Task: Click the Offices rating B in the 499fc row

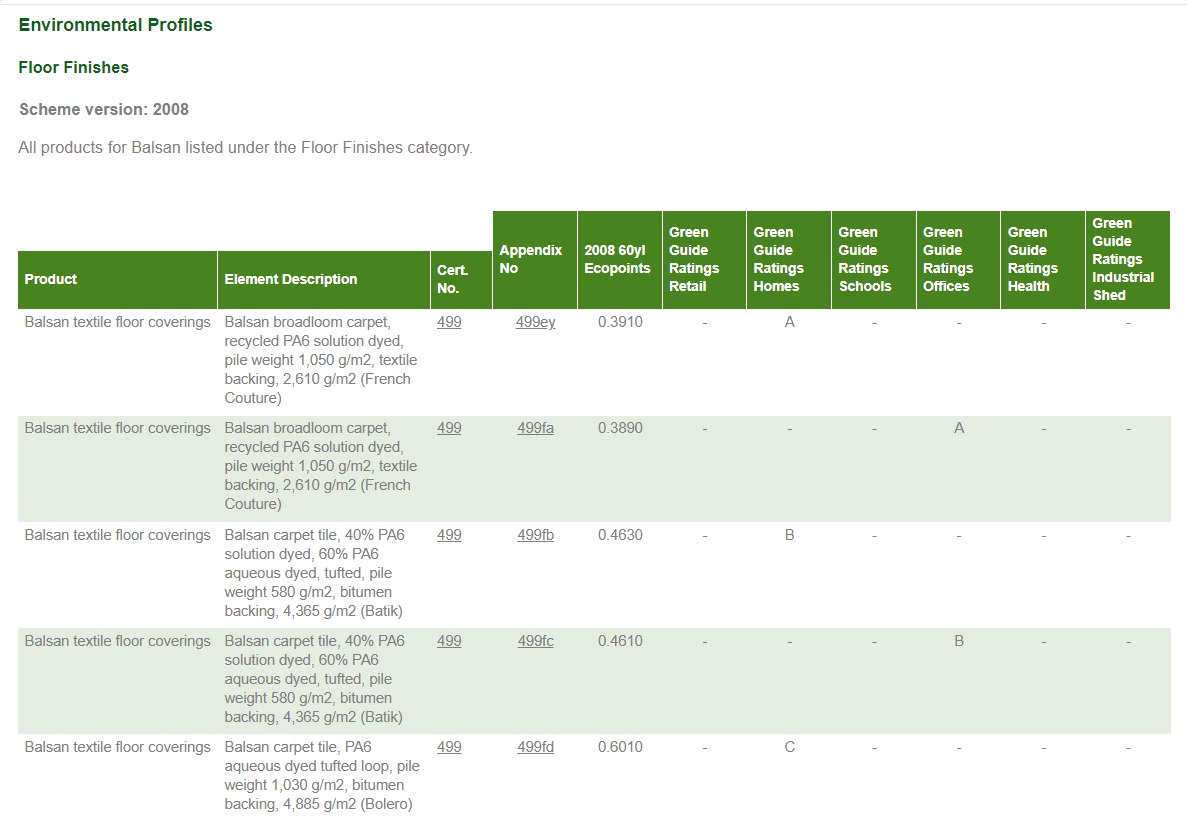Action: [x=959, y=641]
